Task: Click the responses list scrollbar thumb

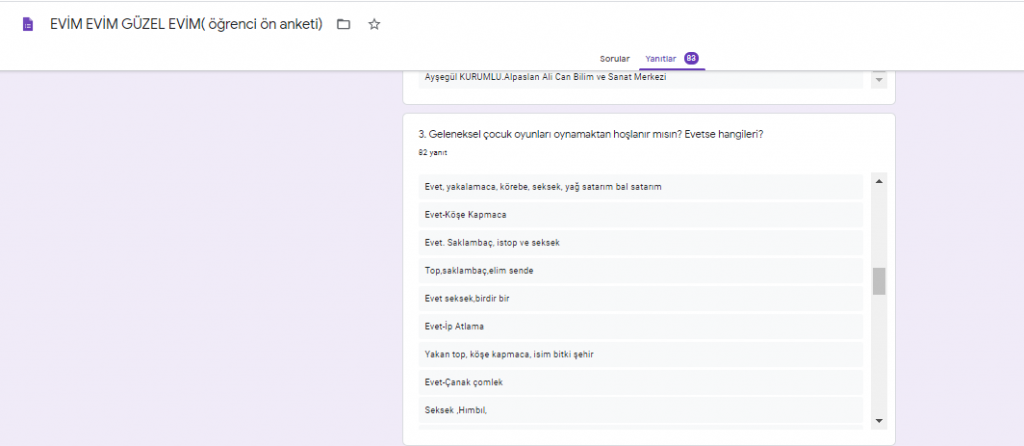Action: (879, 281)
